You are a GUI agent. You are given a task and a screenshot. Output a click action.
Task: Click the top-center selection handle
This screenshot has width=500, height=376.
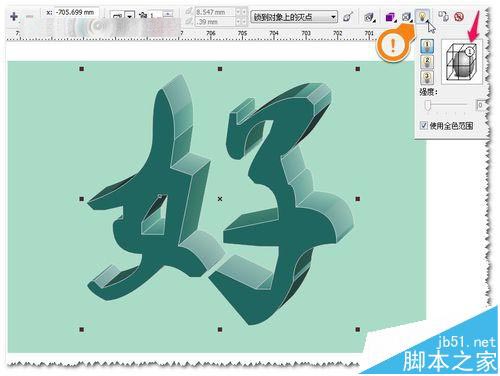click(x=220, y=69)
